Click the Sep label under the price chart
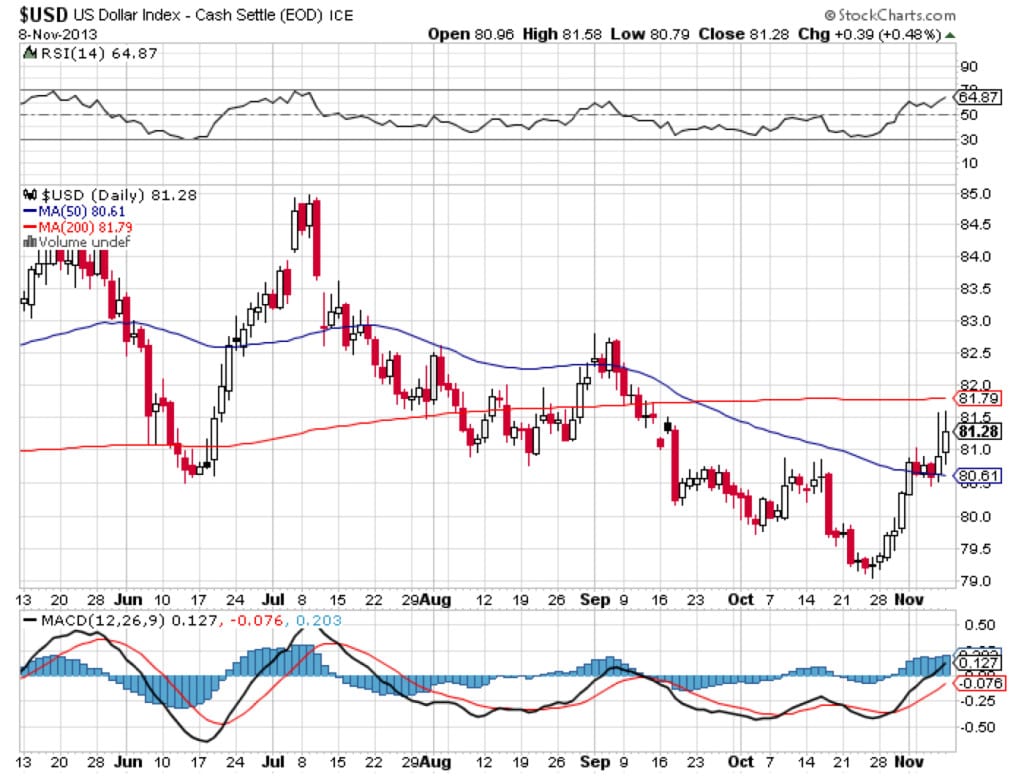This screenshot has width=1024, height=779. pyautogui.click(x=594, y=599)
